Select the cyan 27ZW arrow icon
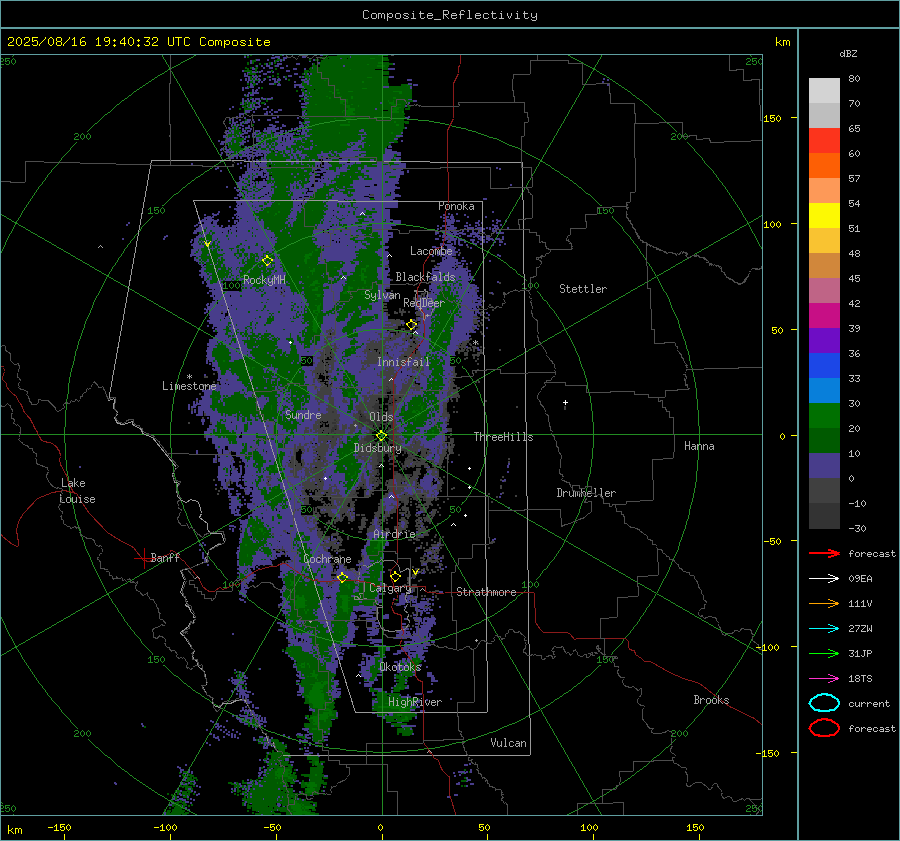 point(824,629)
